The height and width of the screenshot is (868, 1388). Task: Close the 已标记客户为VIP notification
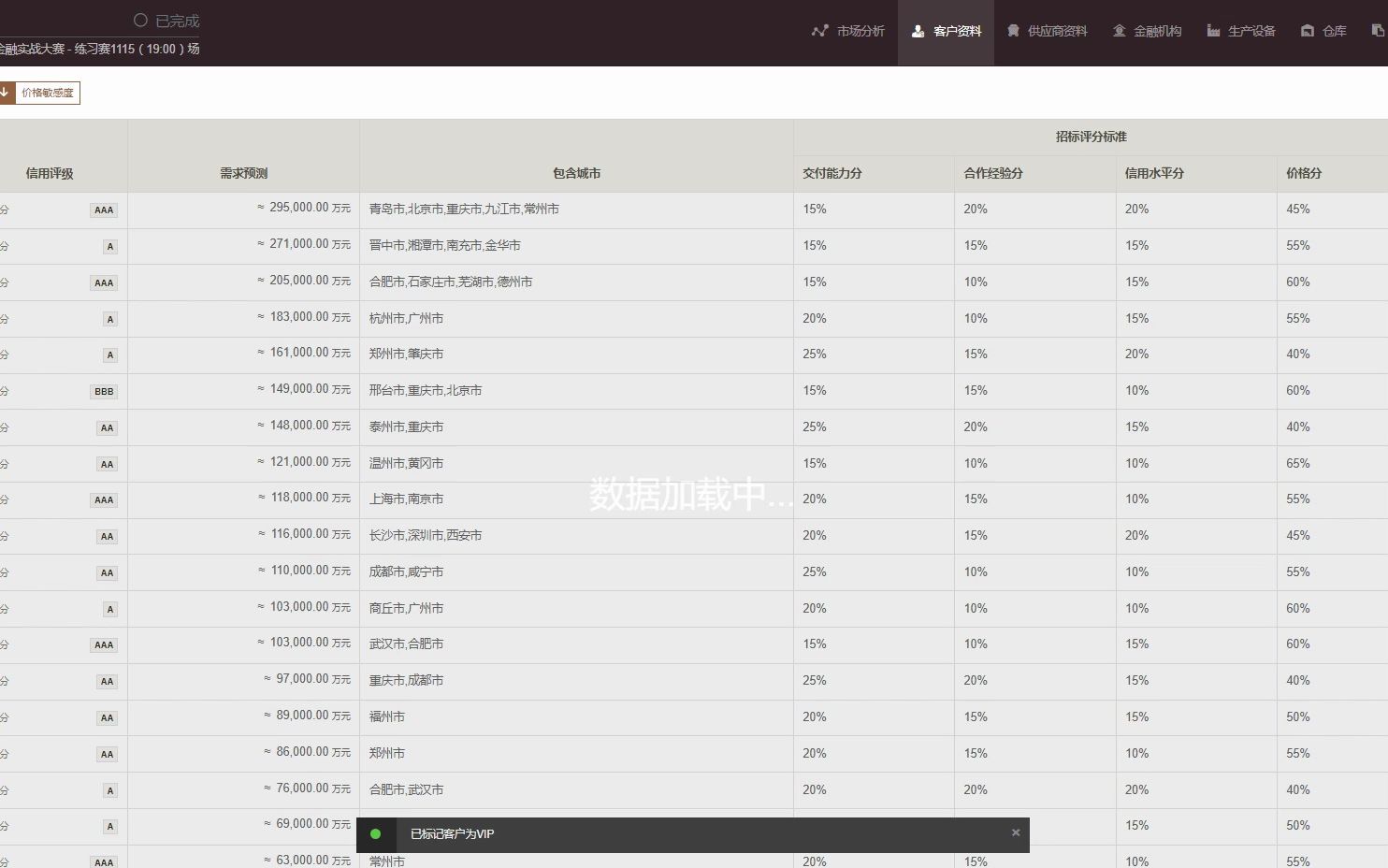1016,832
